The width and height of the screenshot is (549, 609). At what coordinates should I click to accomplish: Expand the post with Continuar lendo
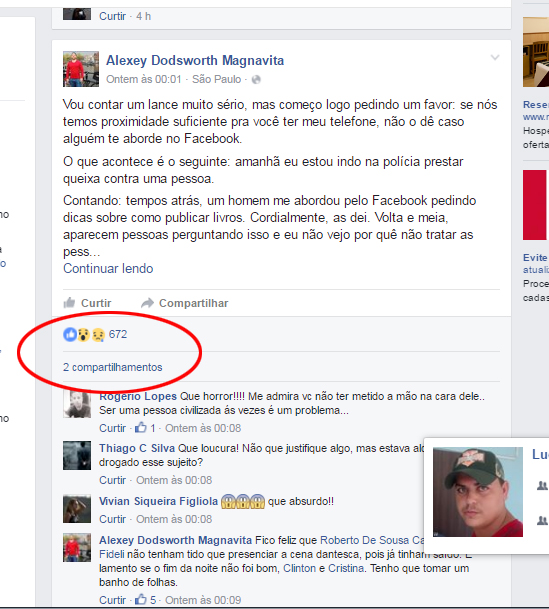click(x=108, y=268)
